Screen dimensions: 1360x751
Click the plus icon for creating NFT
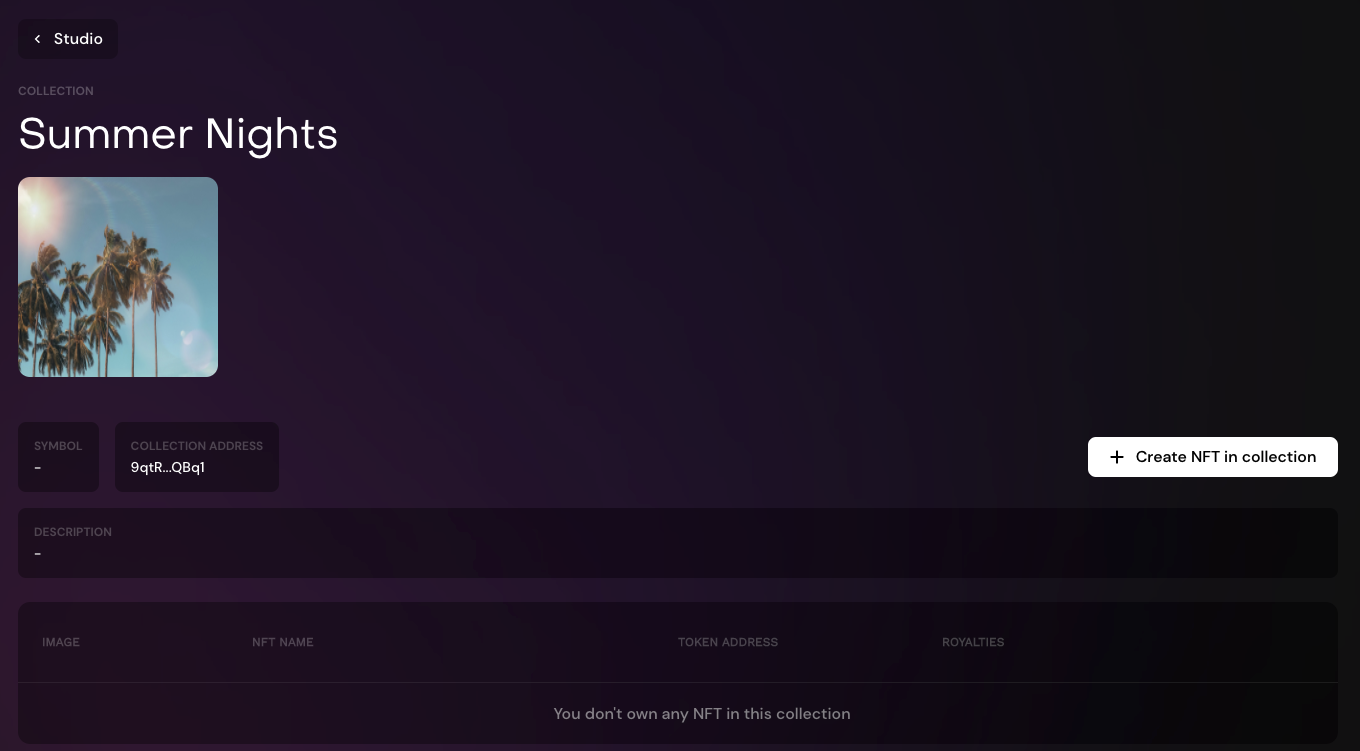pos(1117,457)
